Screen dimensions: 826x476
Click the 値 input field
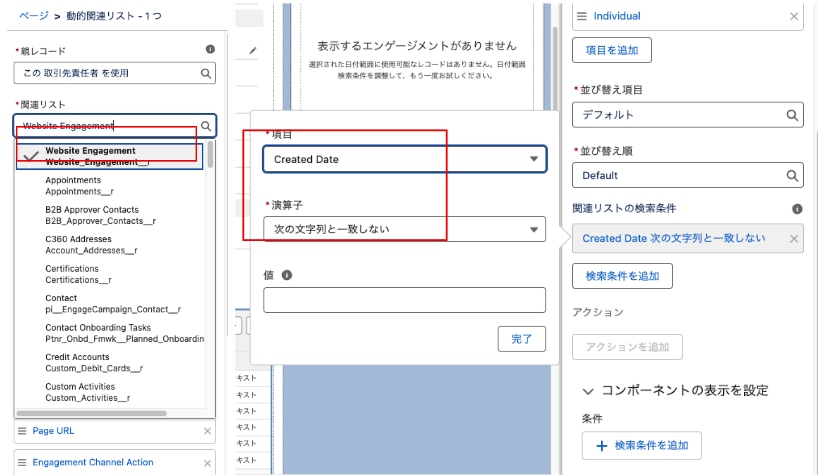coord(404,300)
